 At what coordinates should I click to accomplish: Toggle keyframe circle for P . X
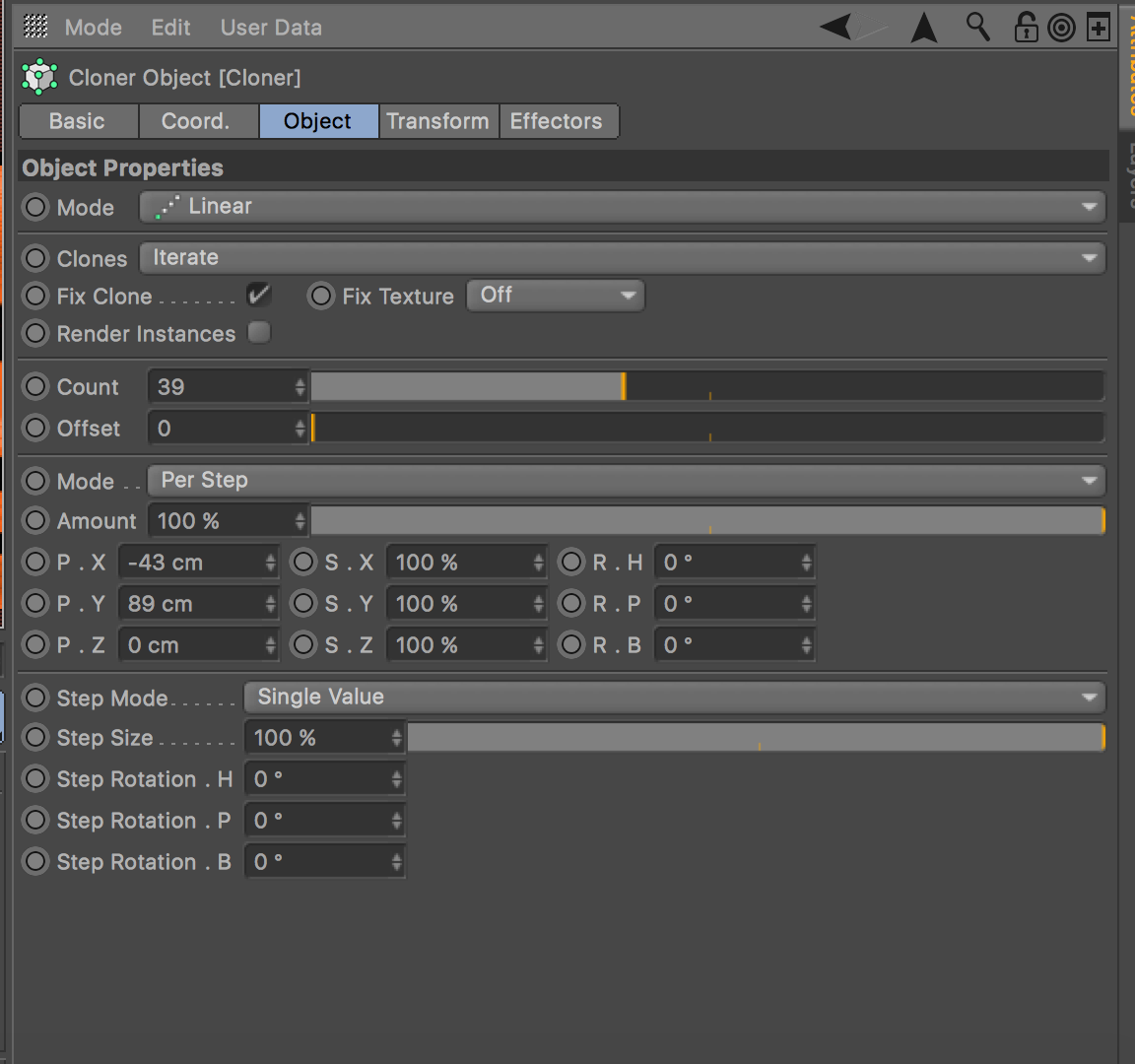pyautogui.click(x=34, y=562)
